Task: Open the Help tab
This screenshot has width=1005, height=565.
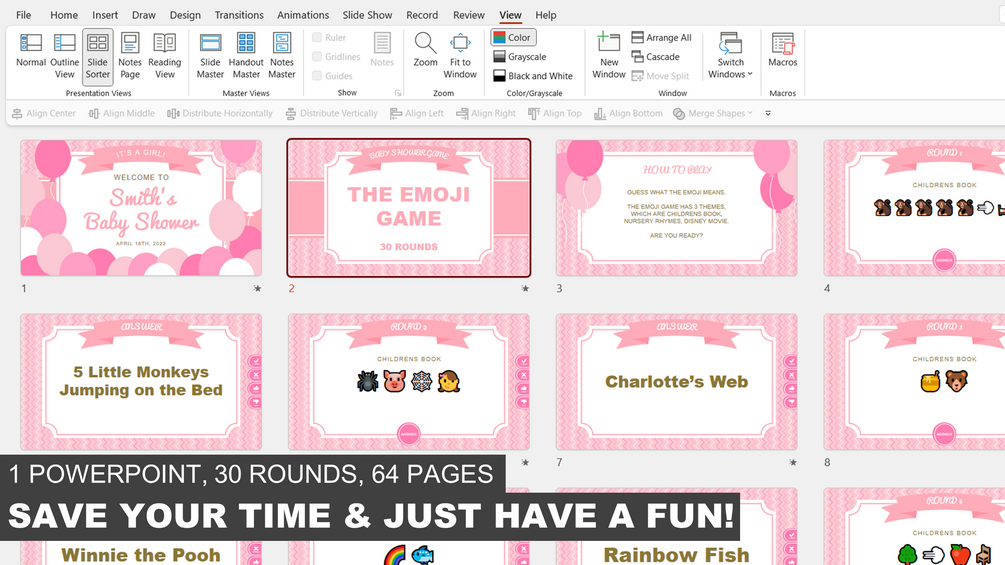Action: (x=546, y=15)
